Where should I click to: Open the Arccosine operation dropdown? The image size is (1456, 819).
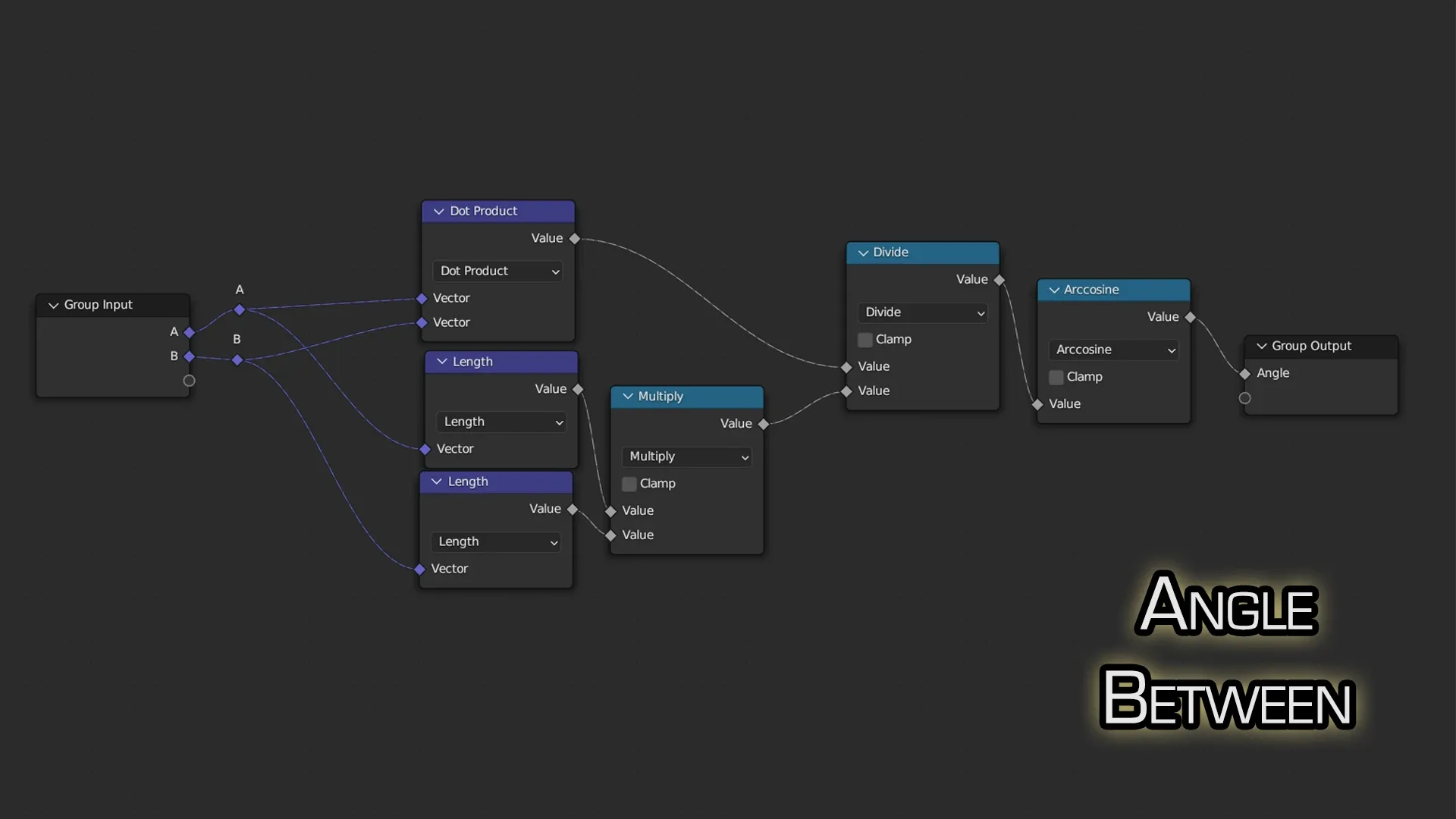1114,350
